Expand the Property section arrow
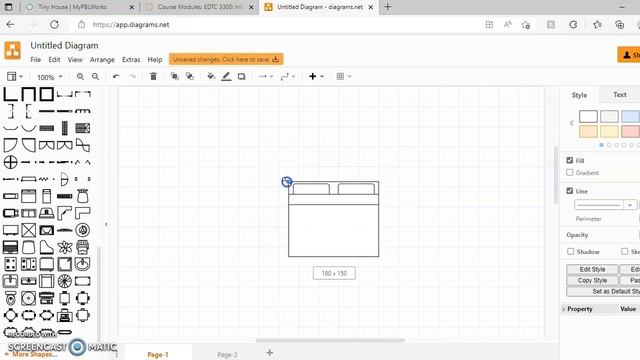Viewport: 640px width, 360px height. [x=564, y=309]
